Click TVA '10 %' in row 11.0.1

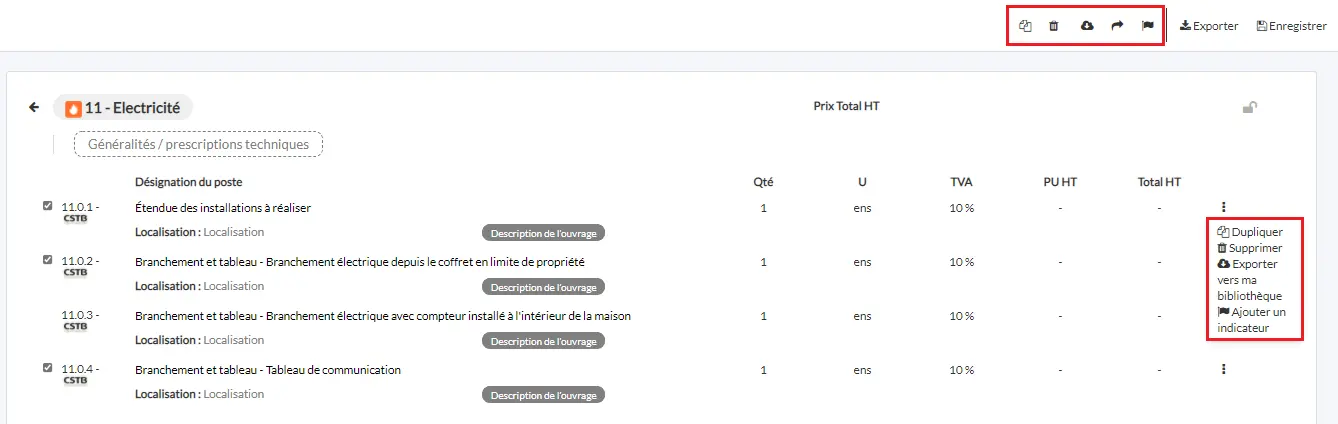pyautogui.click(x=962, y=208)
